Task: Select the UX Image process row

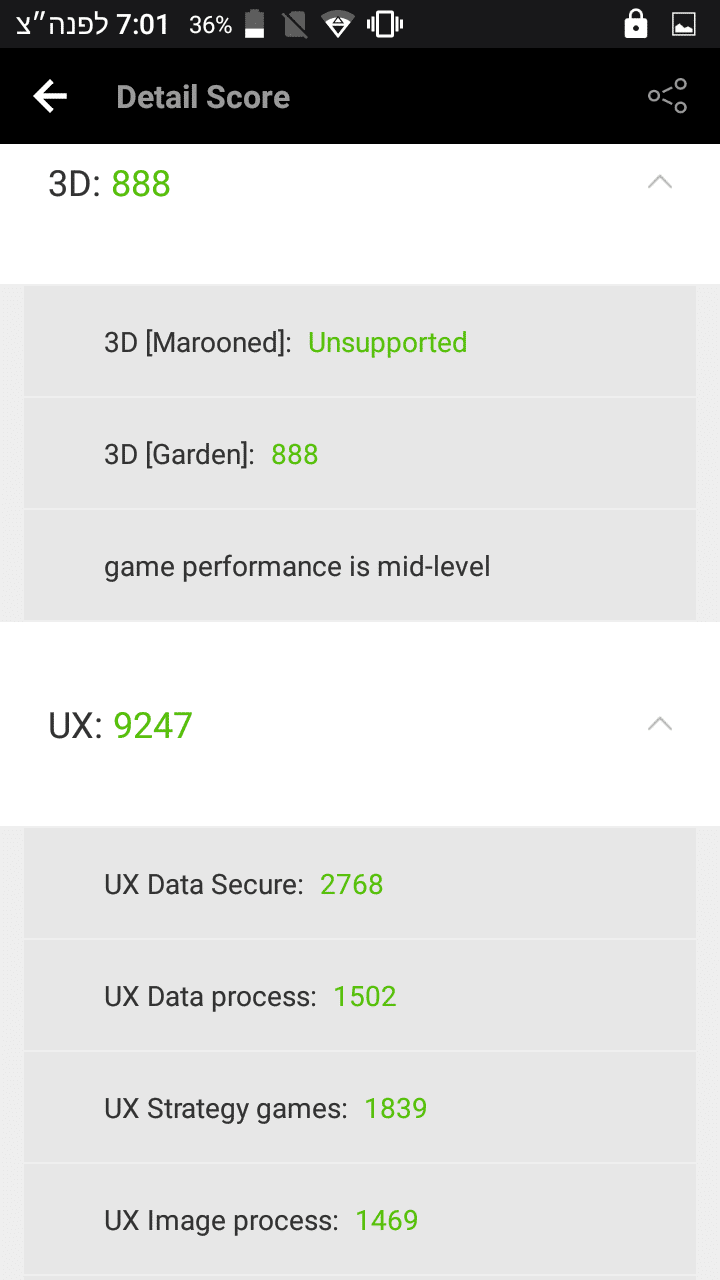Action: point(360,1220)
